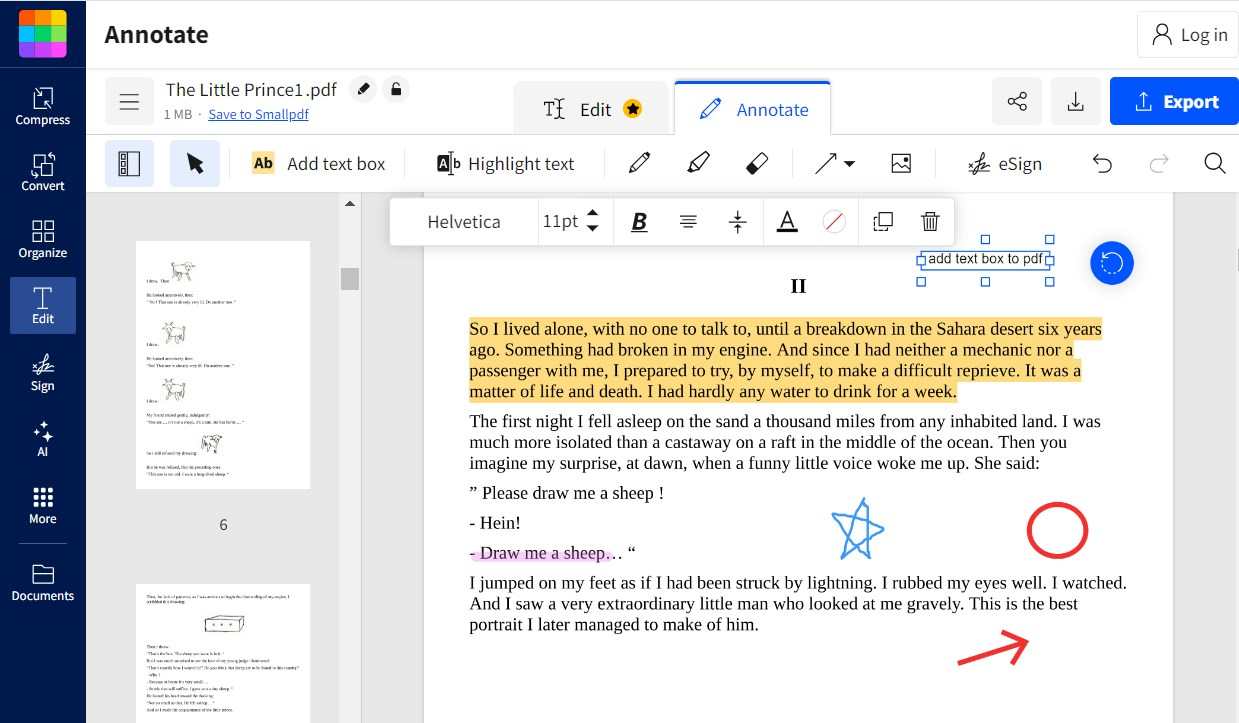The width and height of the screenshot is (1239, 723).
Task: Choose the Highlight text tool
Action: coord(505,163)
